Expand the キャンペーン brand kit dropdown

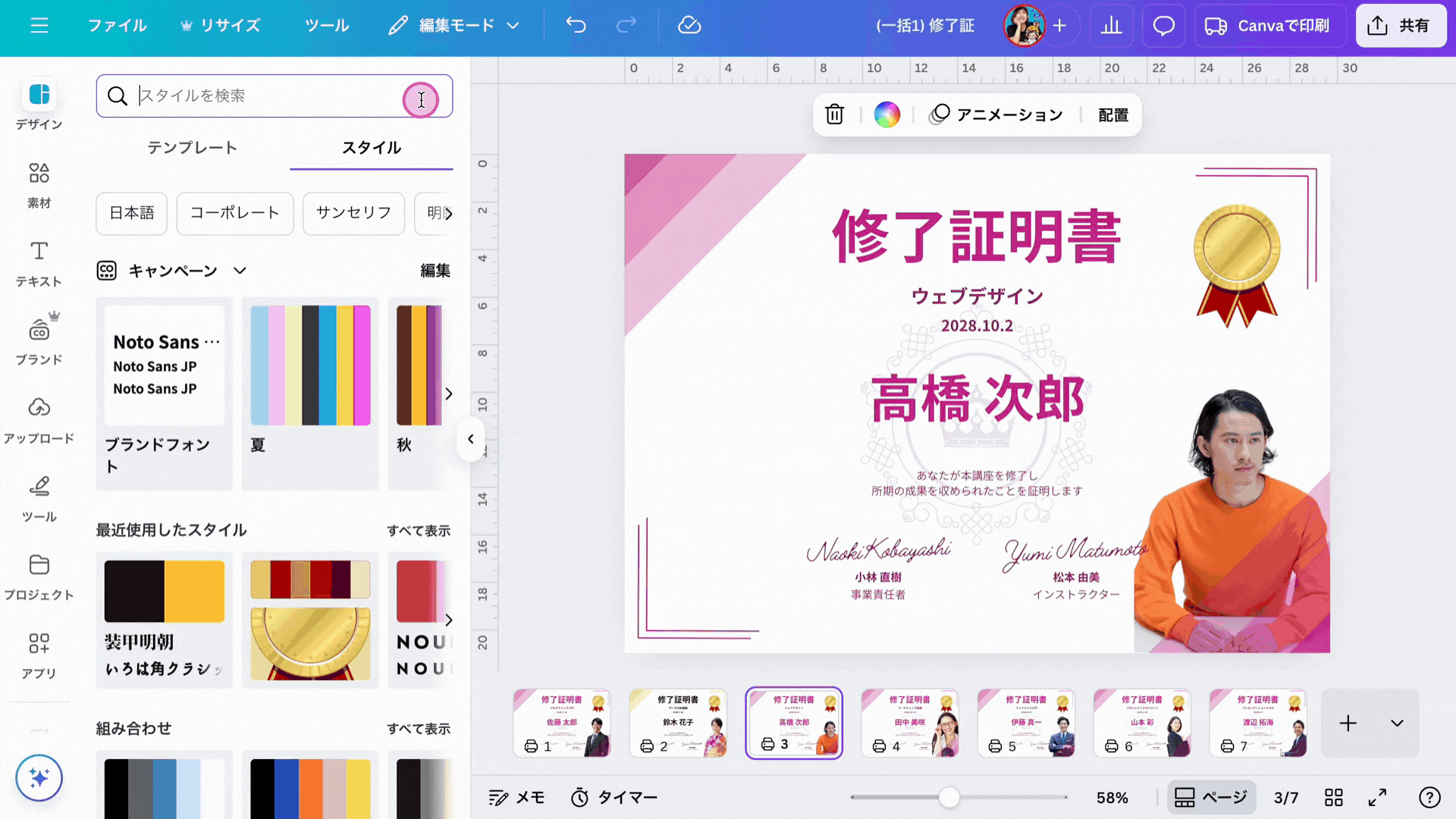[240, 271]
